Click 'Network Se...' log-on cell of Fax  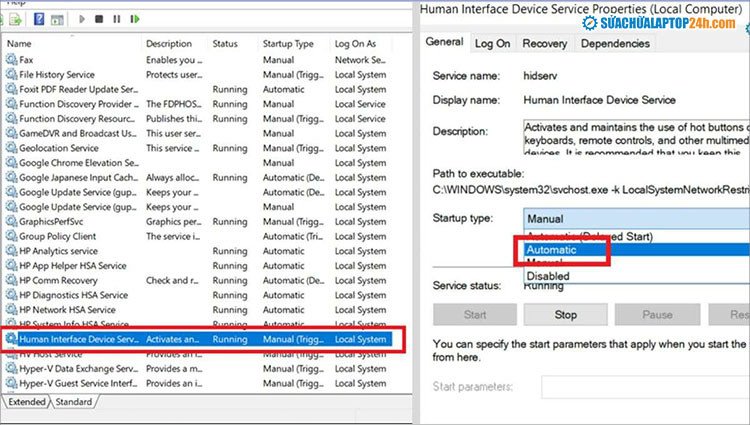pos(360,60)
